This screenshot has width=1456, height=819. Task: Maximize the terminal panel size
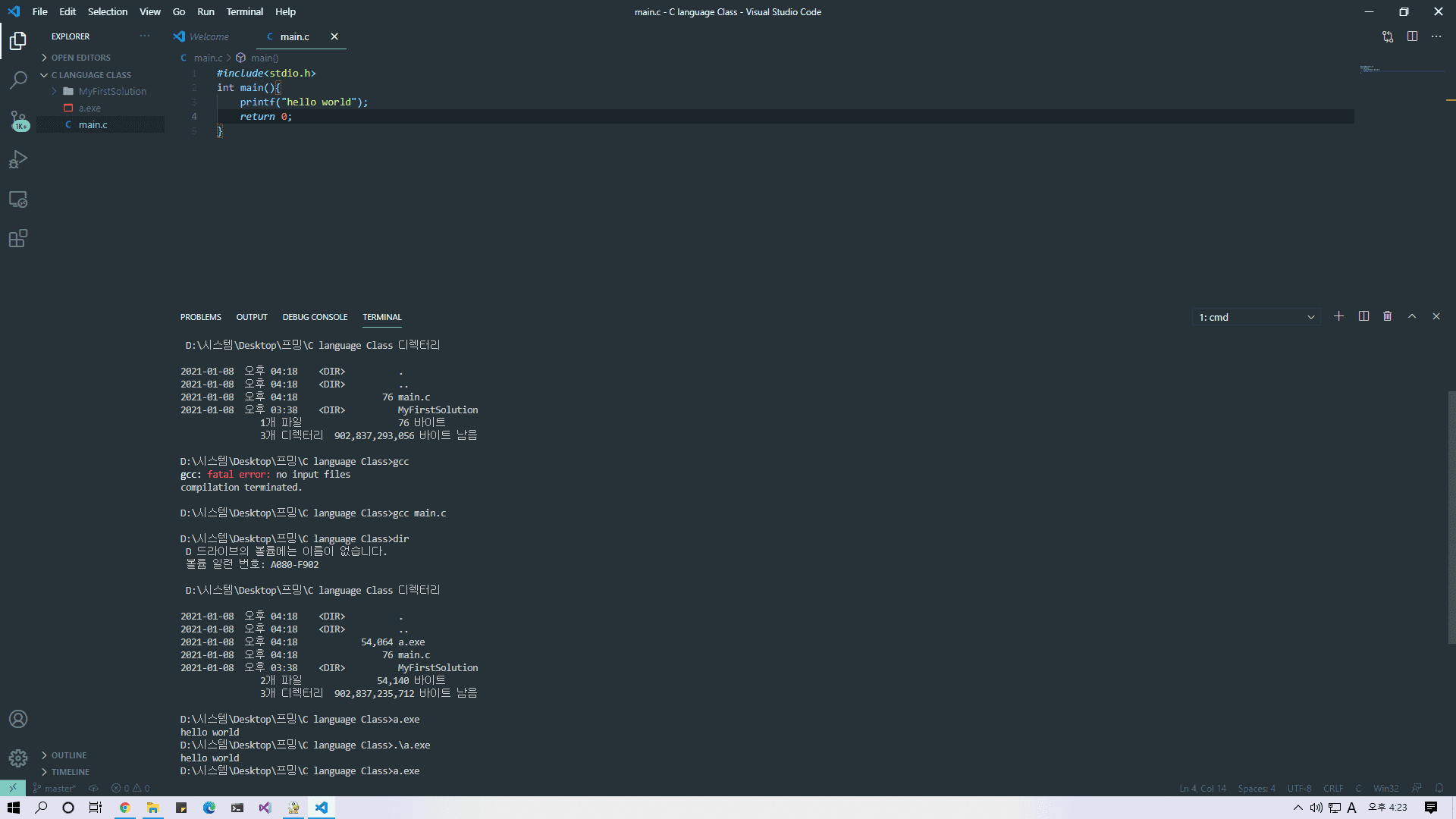1412,316
